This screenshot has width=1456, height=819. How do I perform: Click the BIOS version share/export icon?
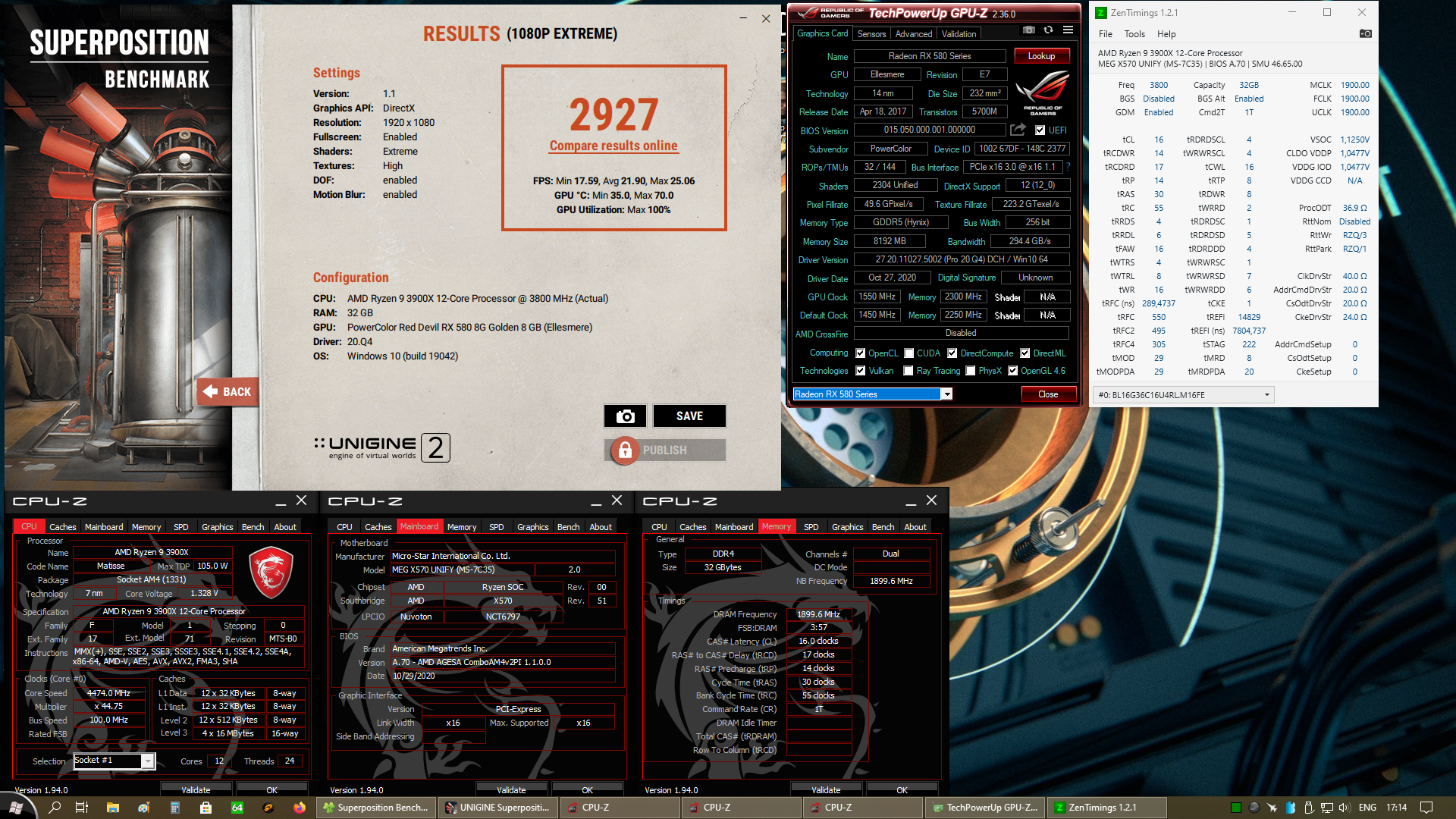[x=1018, y=130]
